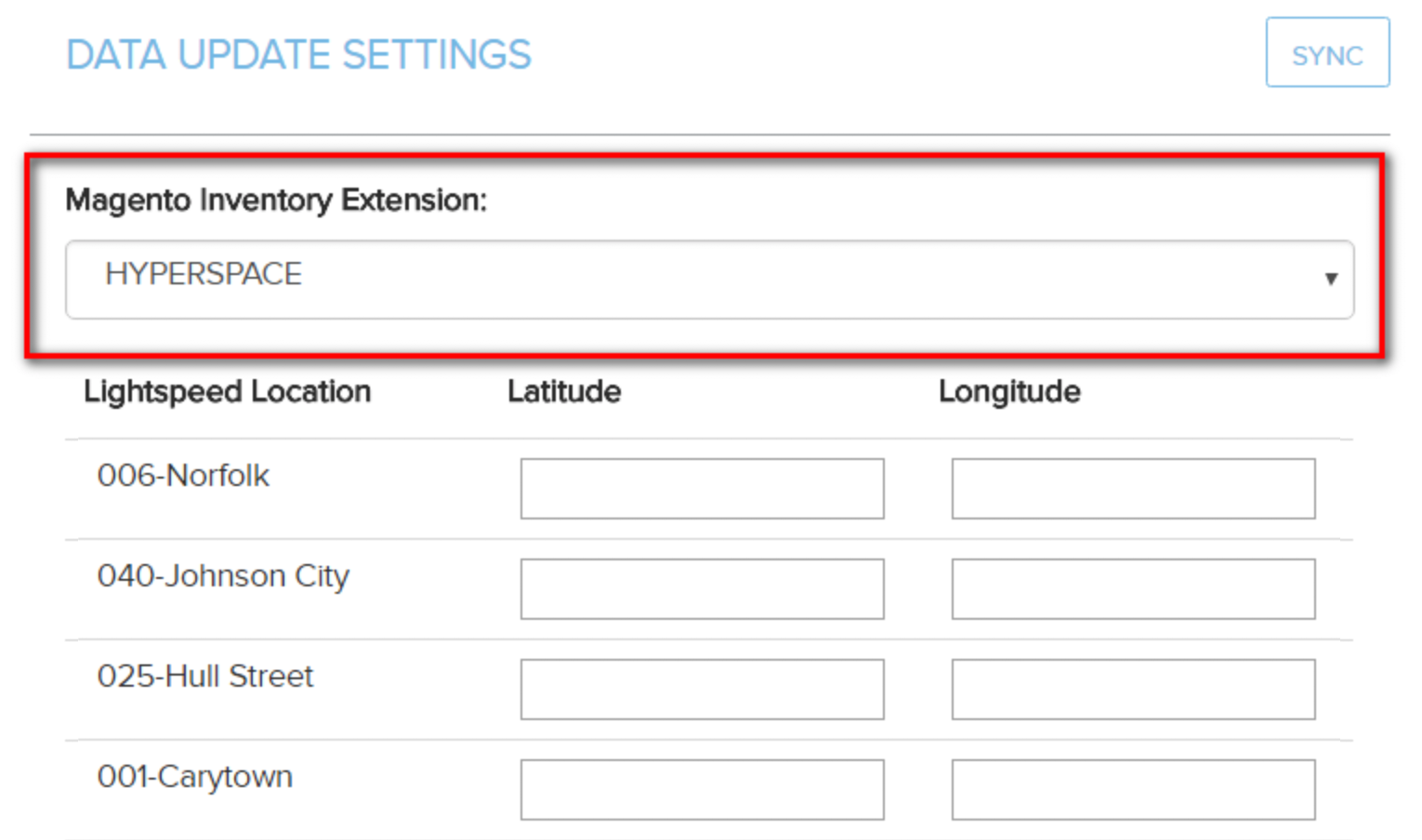Viewport: 1422px width, 840px height.
Task: Click the Magento Inventory Extension label
Action: pyautogui.click(x=276, y=200)
